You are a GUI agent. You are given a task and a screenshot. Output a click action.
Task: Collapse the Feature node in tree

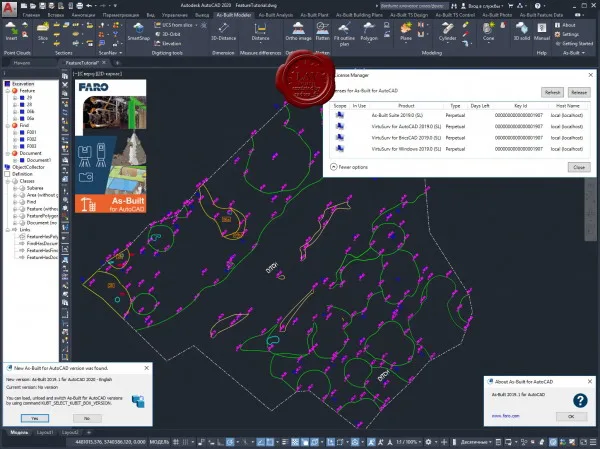click(8, 91)
